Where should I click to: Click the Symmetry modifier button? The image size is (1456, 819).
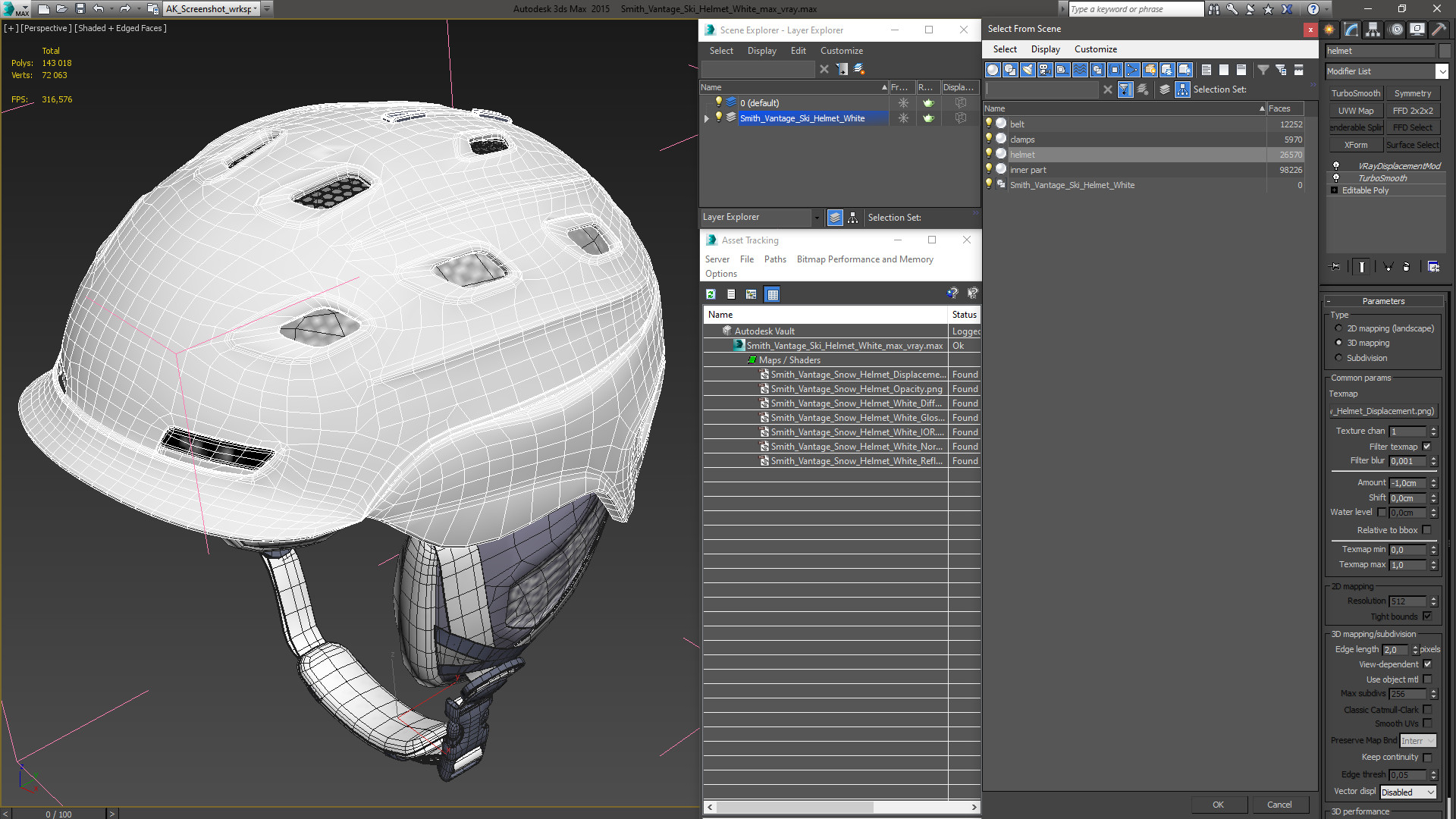(1413, 93)
